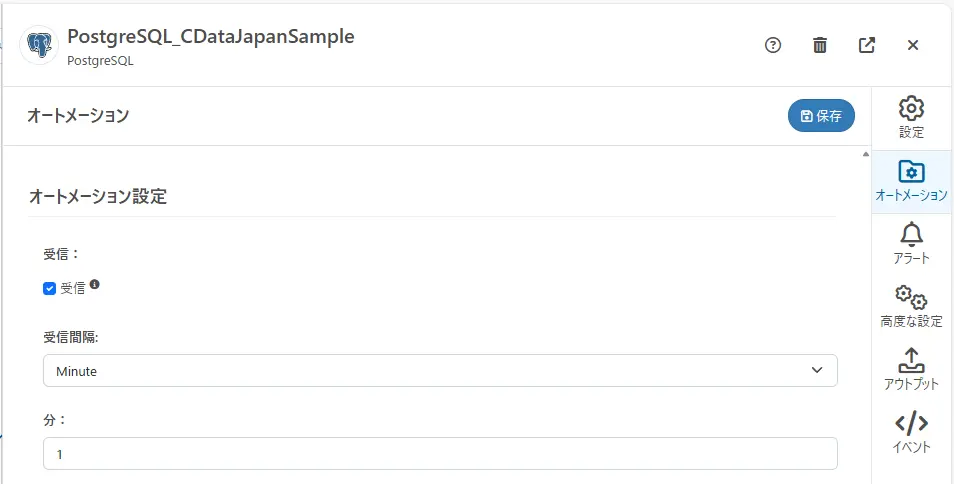The image size is (954, 487).
Task: Click the info icon beside 受信
Action: click(95, 285)
